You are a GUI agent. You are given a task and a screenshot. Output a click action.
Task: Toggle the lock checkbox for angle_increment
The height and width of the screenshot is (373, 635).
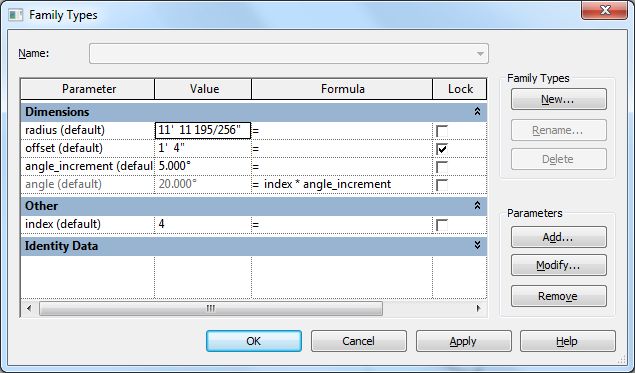click(x=442, y=167)
